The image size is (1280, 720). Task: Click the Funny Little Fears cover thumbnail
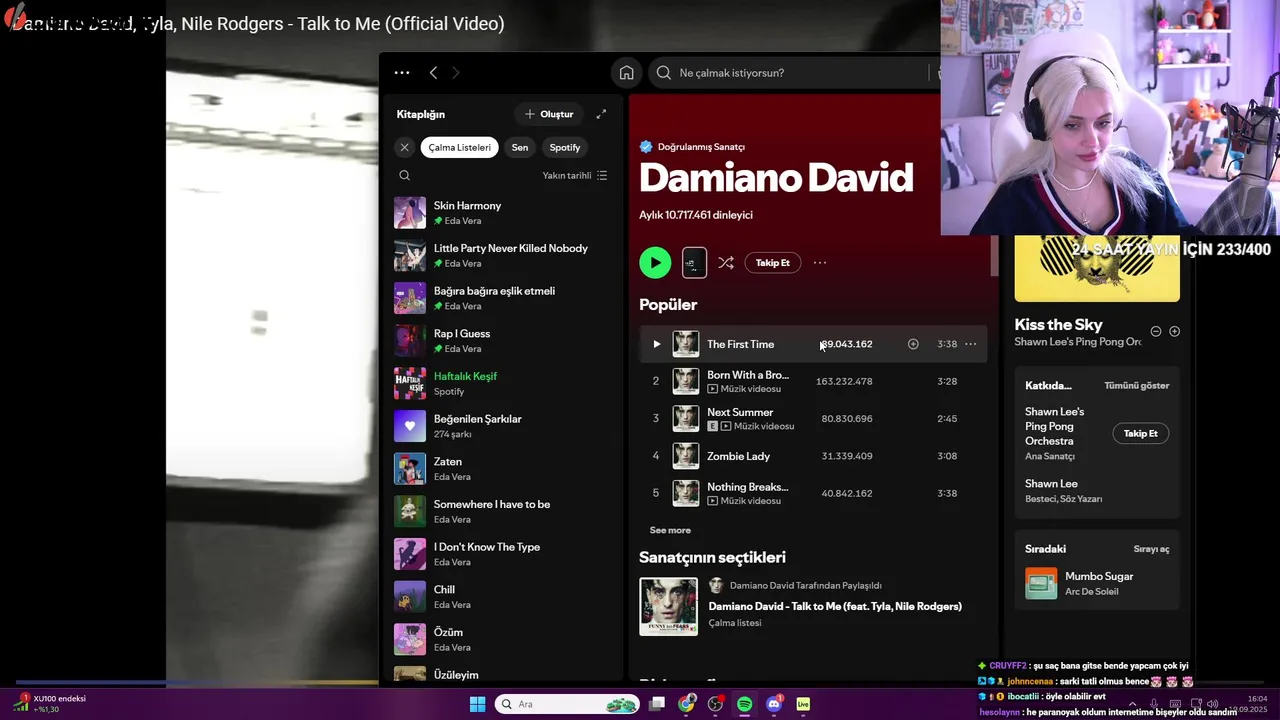pos(669,607)
